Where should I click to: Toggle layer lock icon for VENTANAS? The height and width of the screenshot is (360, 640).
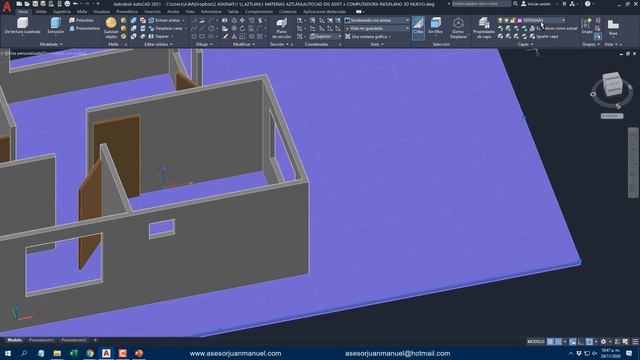pyautogui.click(x=513, y=20)
